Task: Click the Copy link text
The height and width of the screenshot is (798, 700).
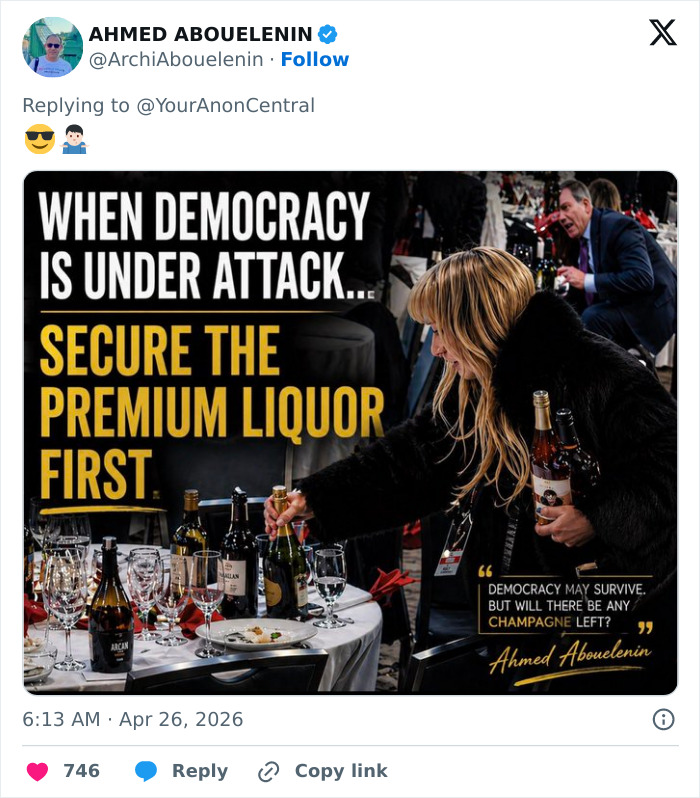Action: [340, 771]
